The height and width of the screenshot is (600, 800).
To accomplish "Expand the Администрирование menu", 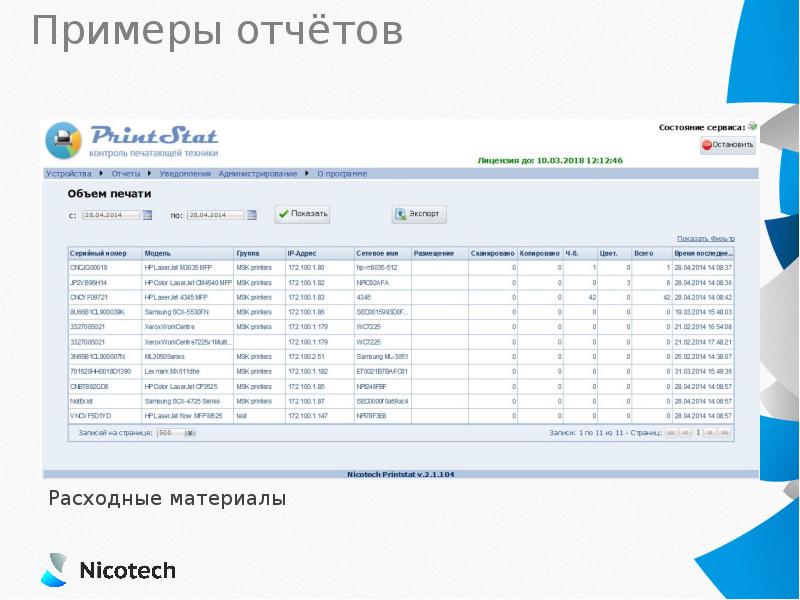I will click(x=257, y=174).
